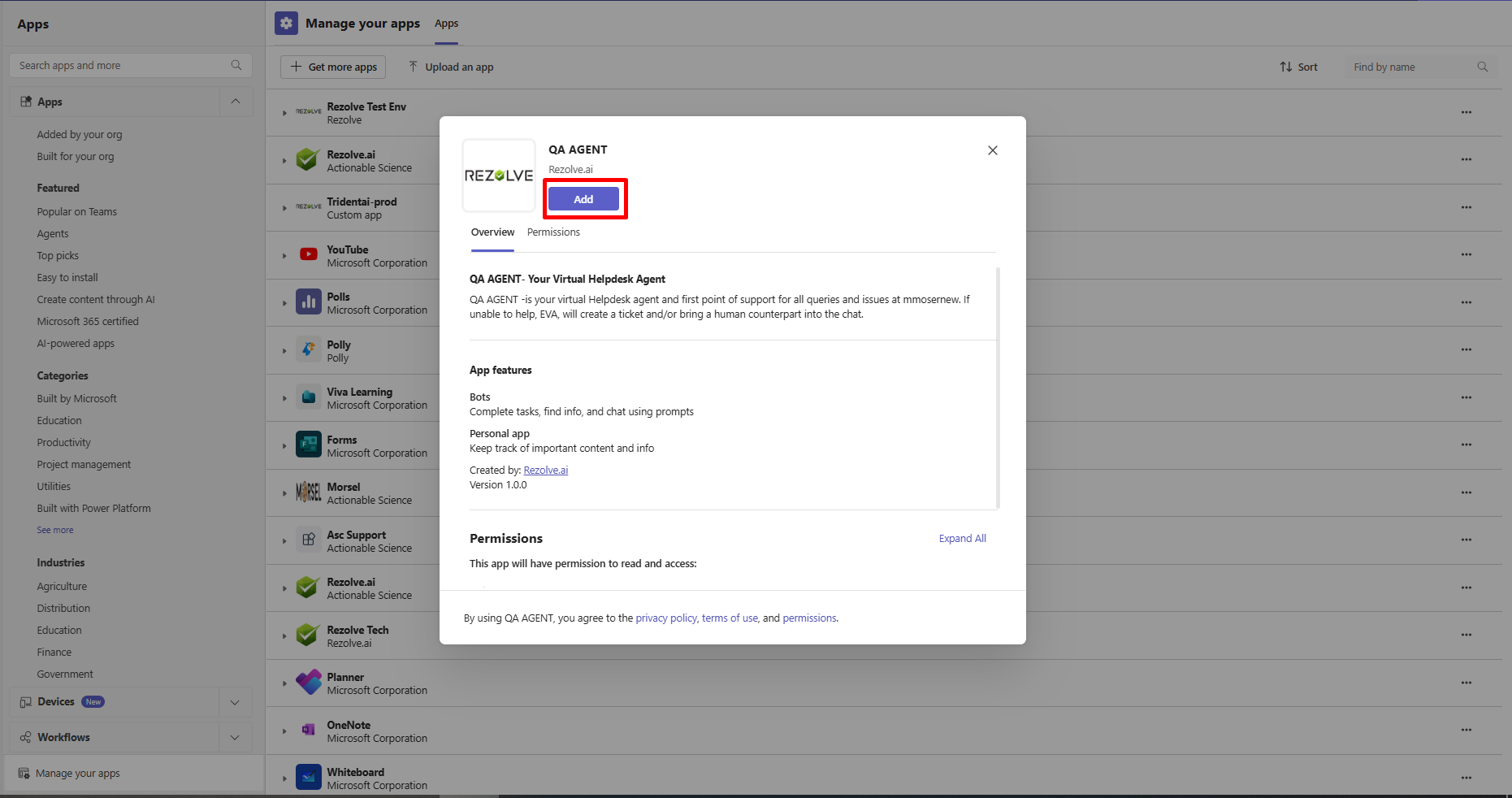This screenshot has width=1512, height=798.
Task: Open more options for OneNote row
Action: [1466, 730]
